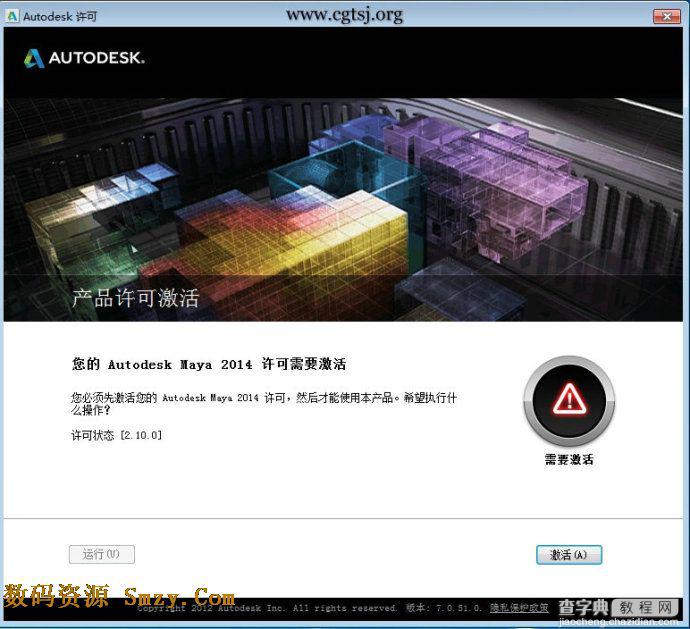Image resolution: width=690 pixels, height=629 pixels.
Task: Click the red warning activation icon
Action: pos(569,401)
